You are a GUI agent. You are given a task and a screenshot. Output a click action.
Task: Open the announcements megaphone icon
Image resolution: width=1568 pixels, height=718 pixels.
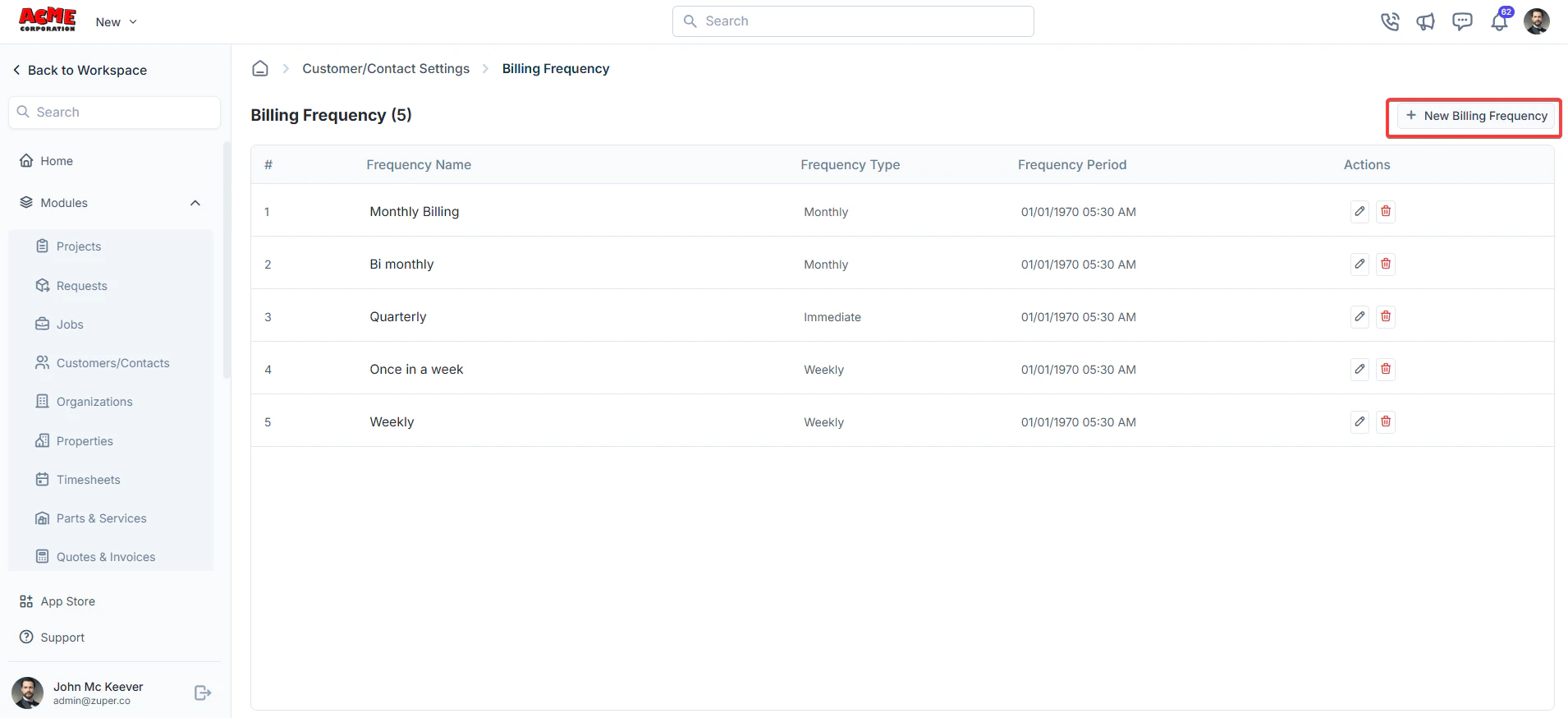tap(1426, 21)
